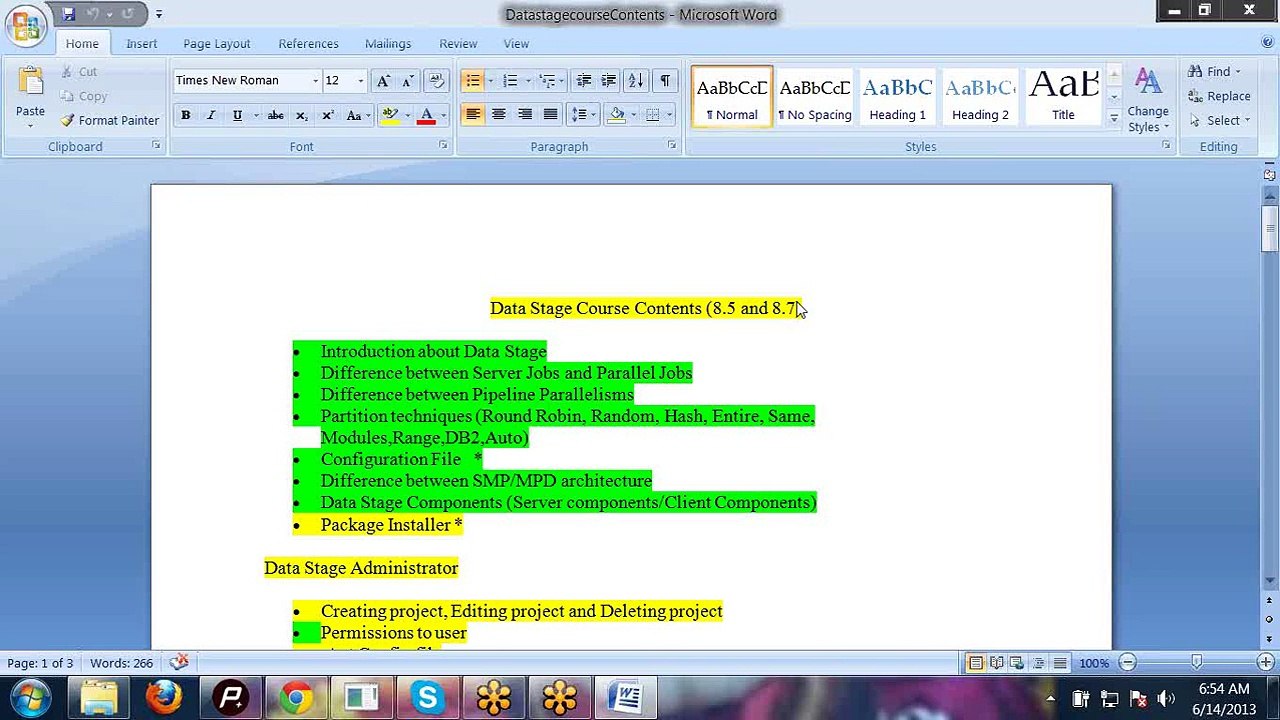Switch to Web Layout view
Viewport: 1280px width, 720px height.
[x=1017, y=662]
